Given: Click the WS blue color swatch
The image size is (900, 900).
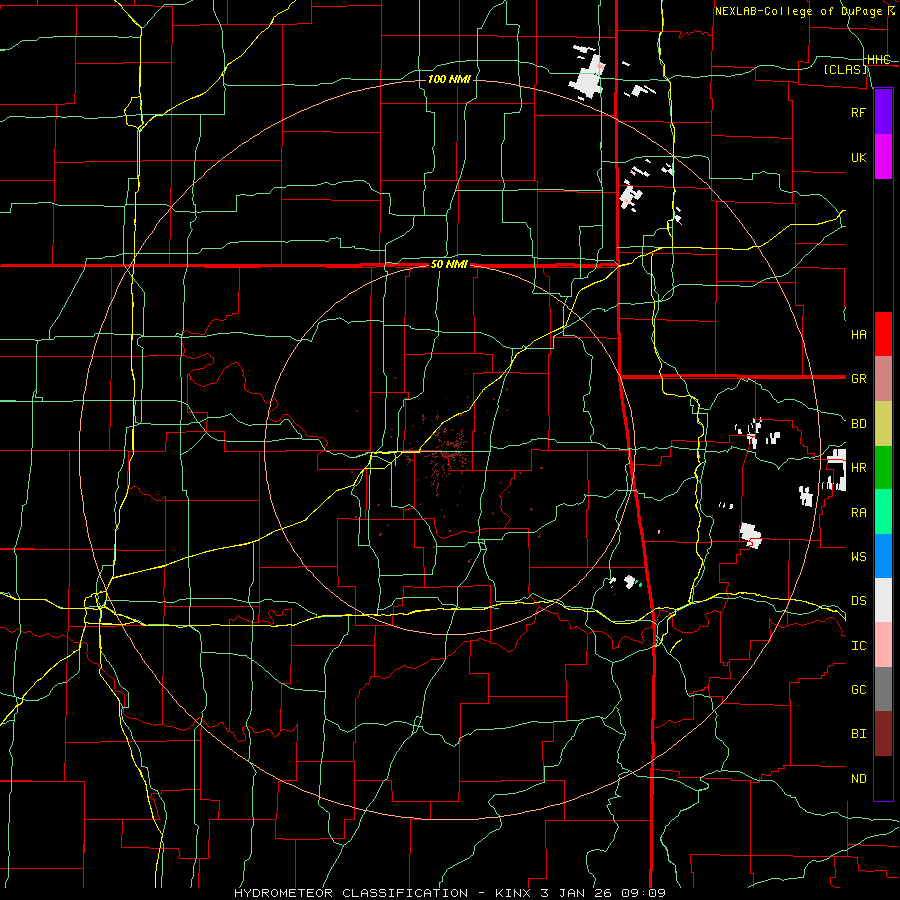Looking at the screenshot, I should [x=883, y=556].
